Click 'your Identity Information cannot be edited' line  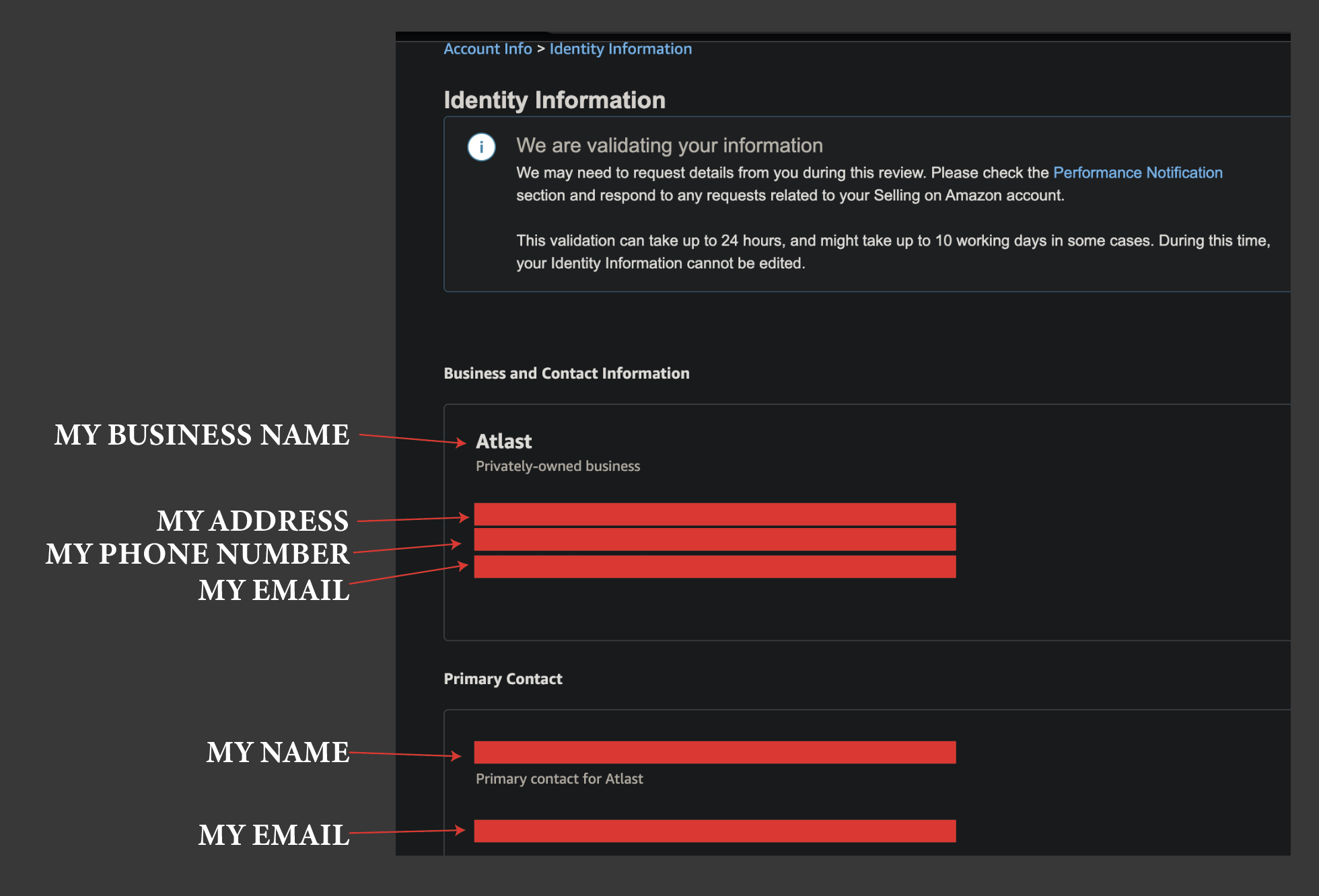pyautogui.click(x=660, y=264)
